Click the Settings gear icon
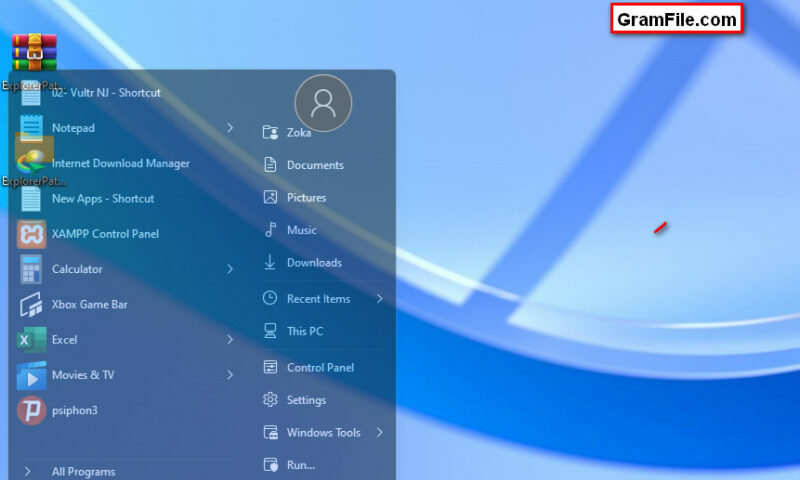Screen dimensions: 800x480 (270, 399)
